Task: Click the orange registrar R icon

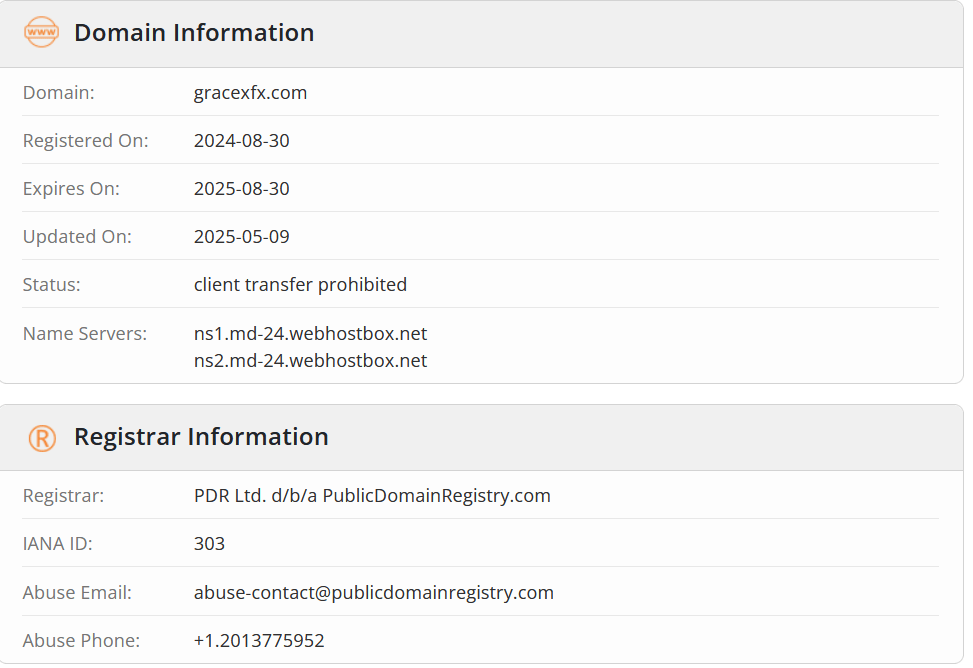Action: (x=42, y=438)
